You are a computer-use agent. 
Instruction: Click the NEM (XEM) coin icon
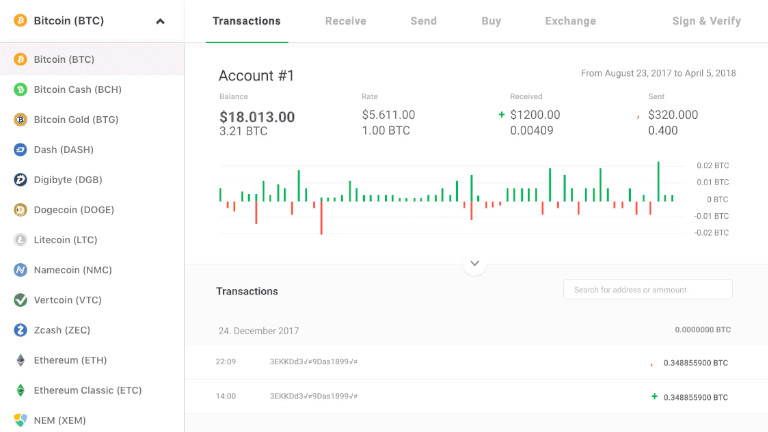[x=20, y=419]
